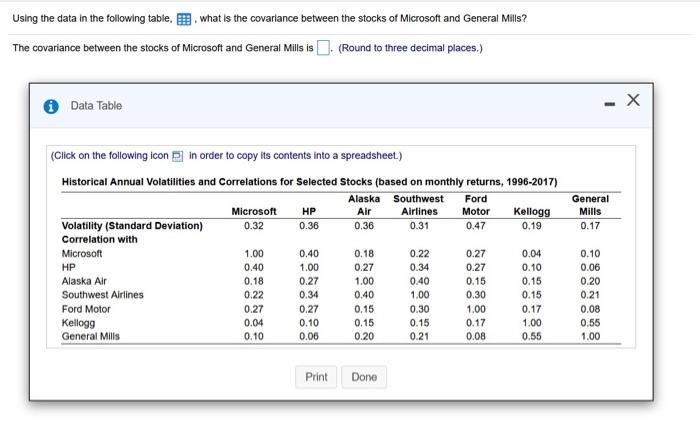
Task: Click Alaska Air–General Mills correlation 0.20 in Alaska Air row
Action: [590, 281]
